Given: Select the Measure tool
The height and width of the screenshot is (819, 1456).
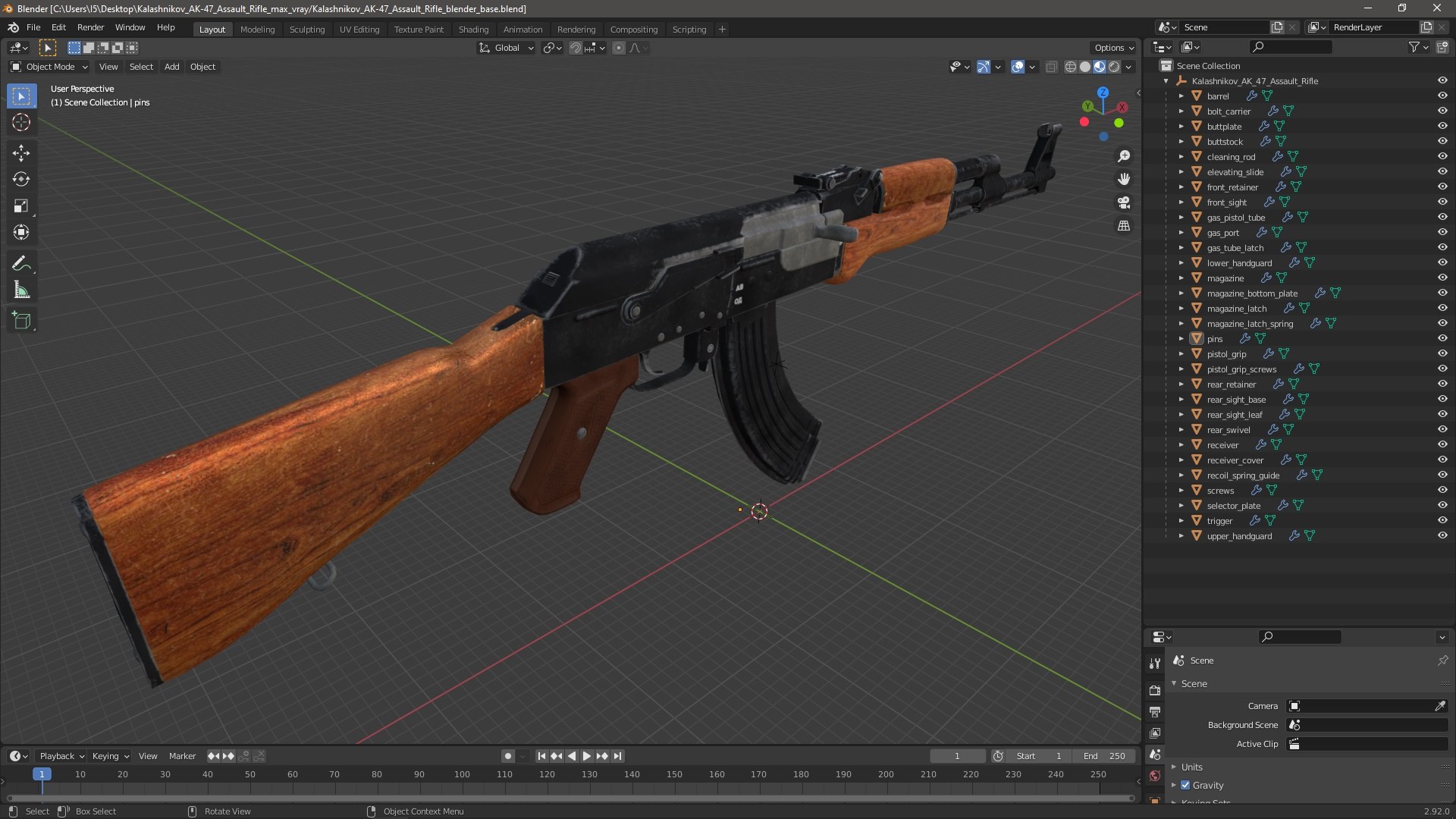Looking at the screenshot, I should click(21, 290).
